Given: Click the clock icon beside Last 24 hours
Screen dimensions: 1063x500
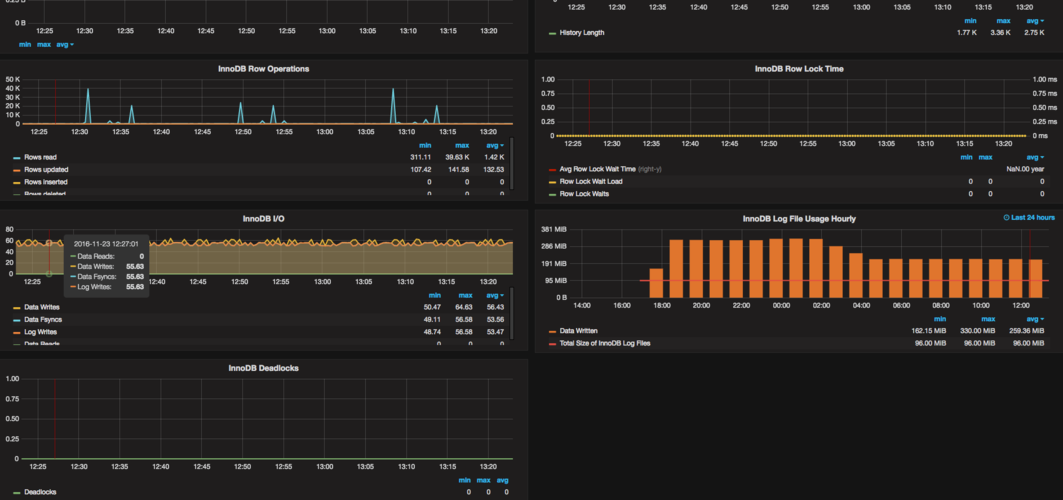Looking at the screenshot, I should click(x=1006, y=218).
